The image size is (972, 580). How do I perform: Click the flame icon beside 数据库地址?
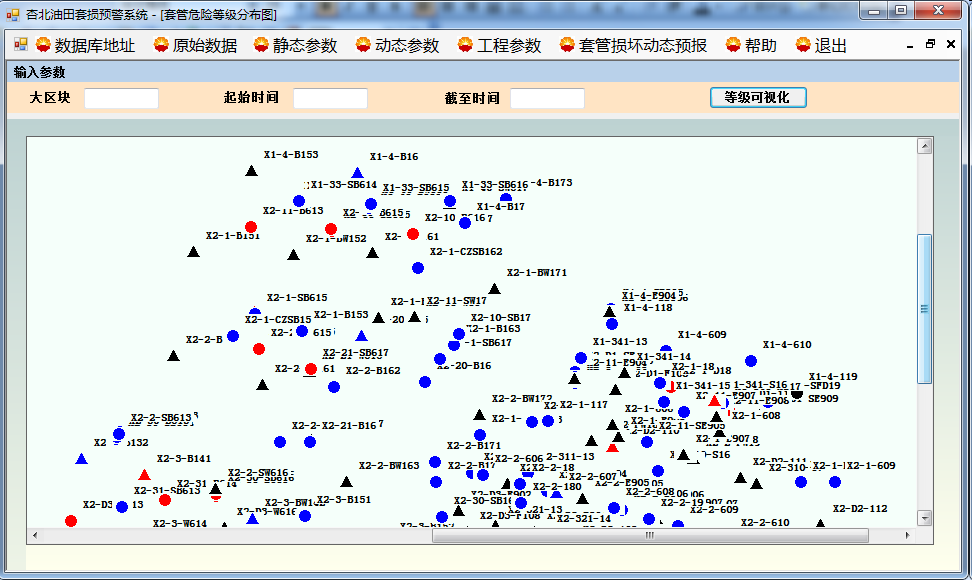(x=43, y=45)
